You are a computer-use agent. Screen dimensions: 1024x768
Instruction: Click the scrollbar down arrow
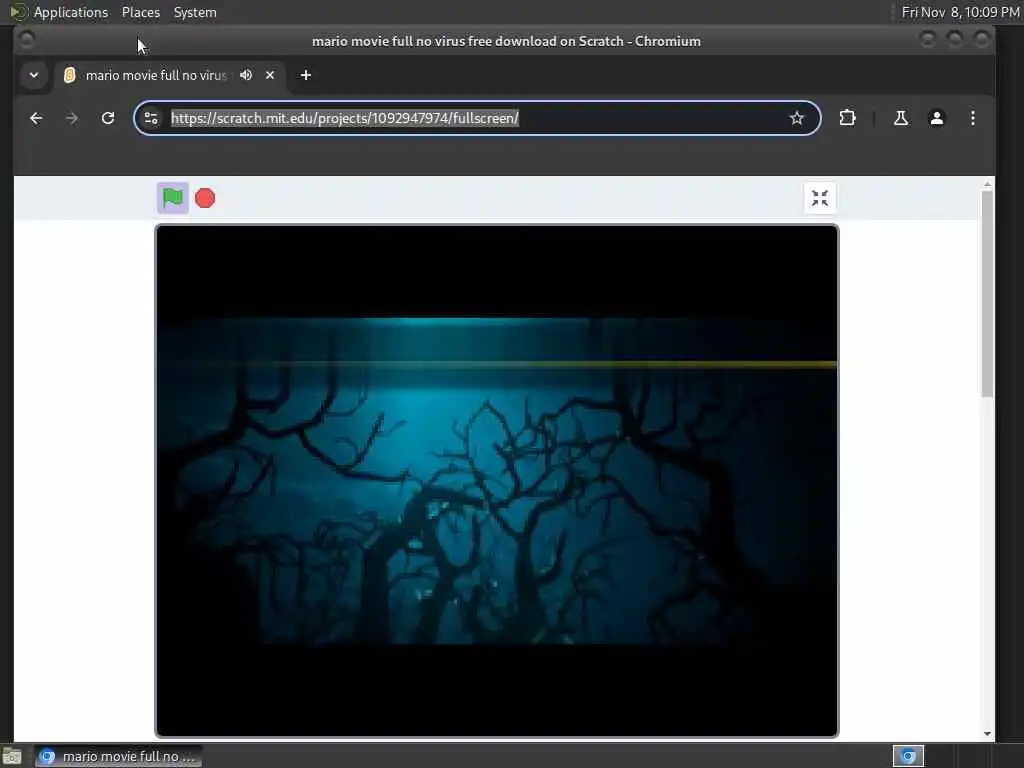coord(987,733)
